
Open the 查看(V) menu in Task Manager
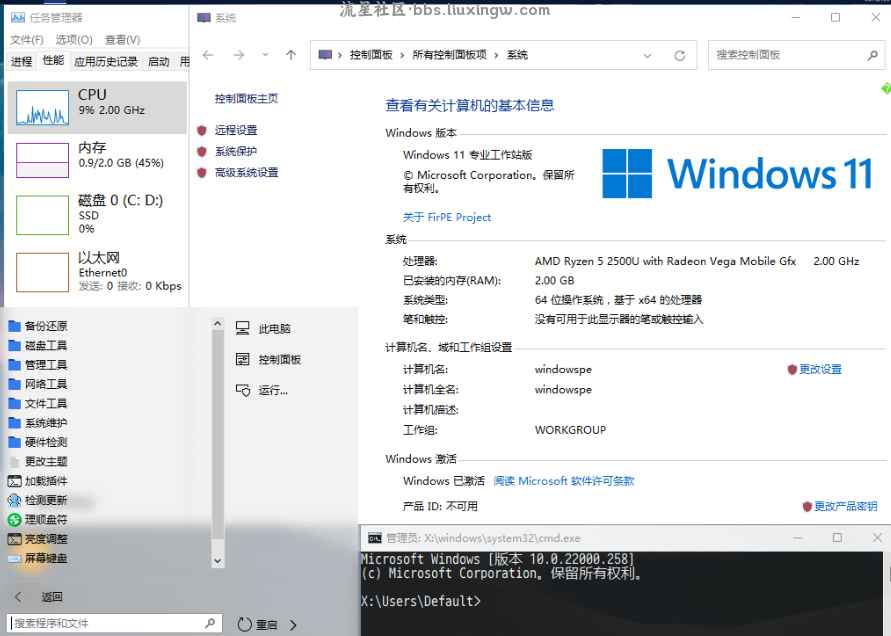tap(122, 40)
